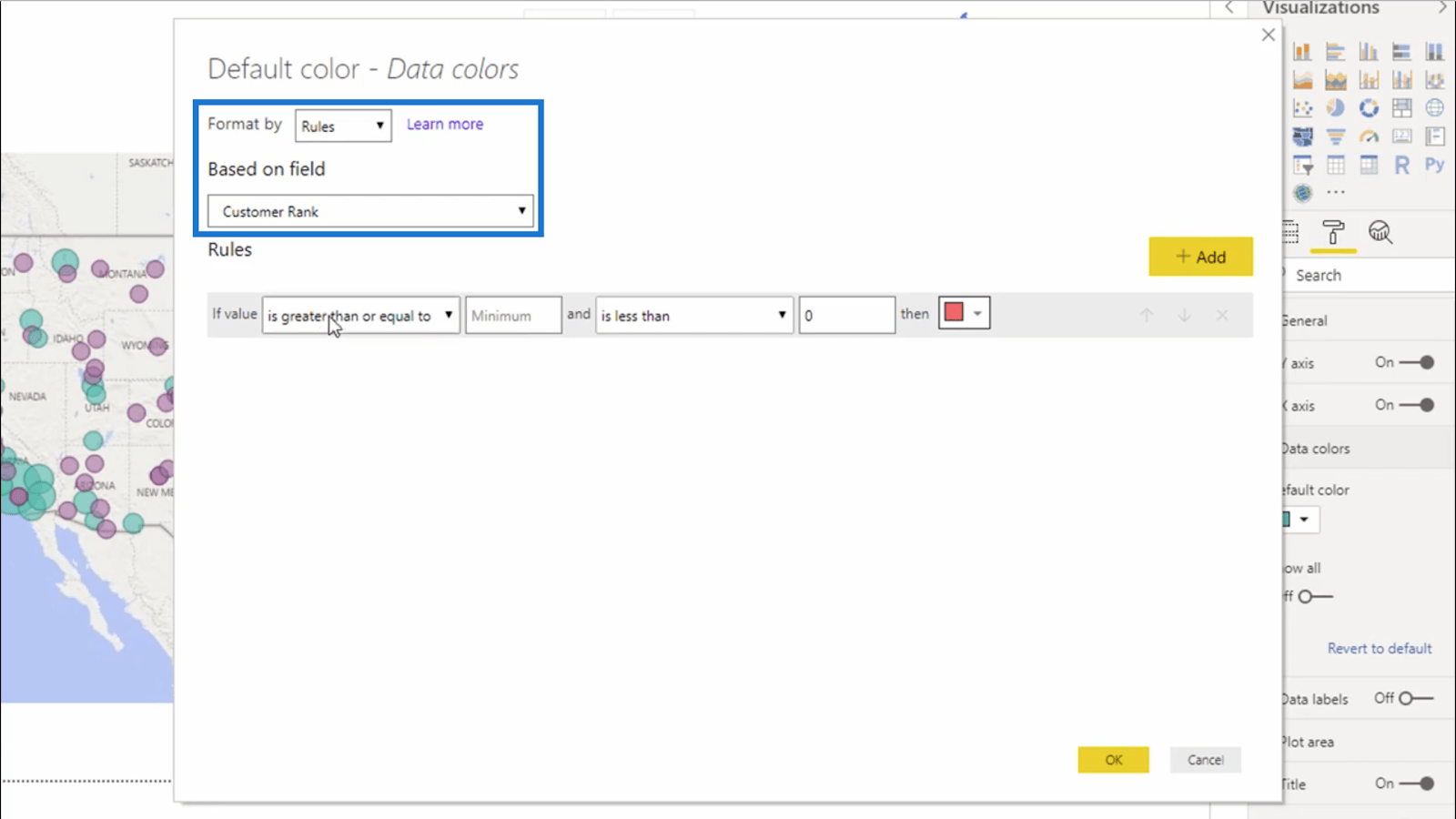Click the Add rule button
Image resolution: width=1456 pixels, height=819 pixels.
pyautogui.click(x=1200, y=257)
